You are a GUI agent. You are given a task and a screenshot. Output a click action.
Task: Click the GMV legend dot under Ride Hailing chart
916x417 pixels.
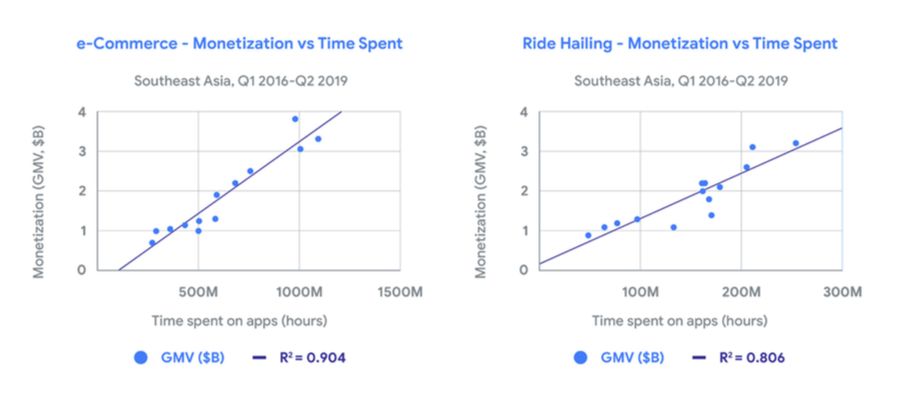(x=581, y=357)
